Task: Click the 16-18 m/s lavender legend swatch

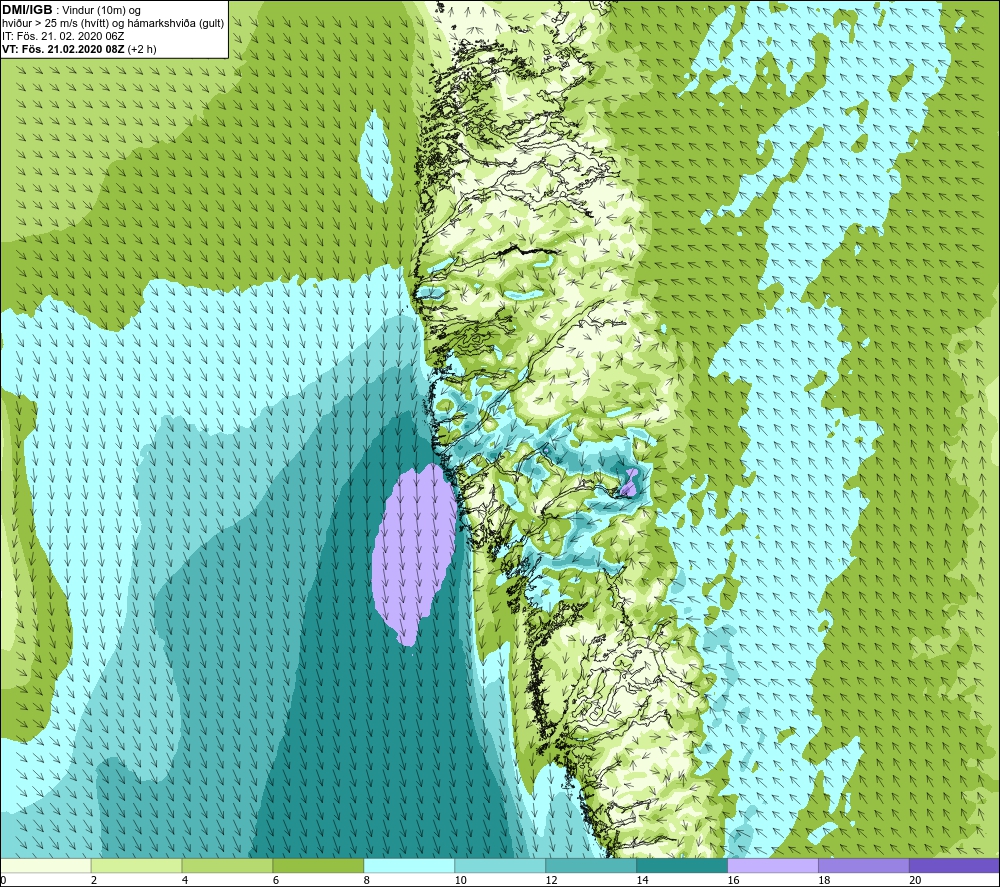Action: pyautogui.click(x=773, y=865)
